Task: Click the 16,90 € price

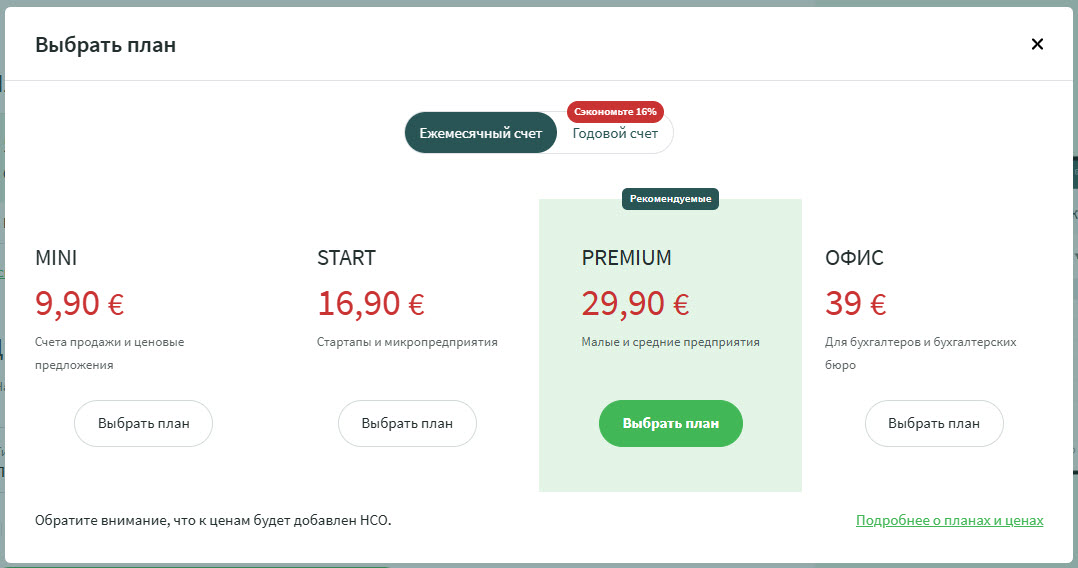Action: (371, 303)
